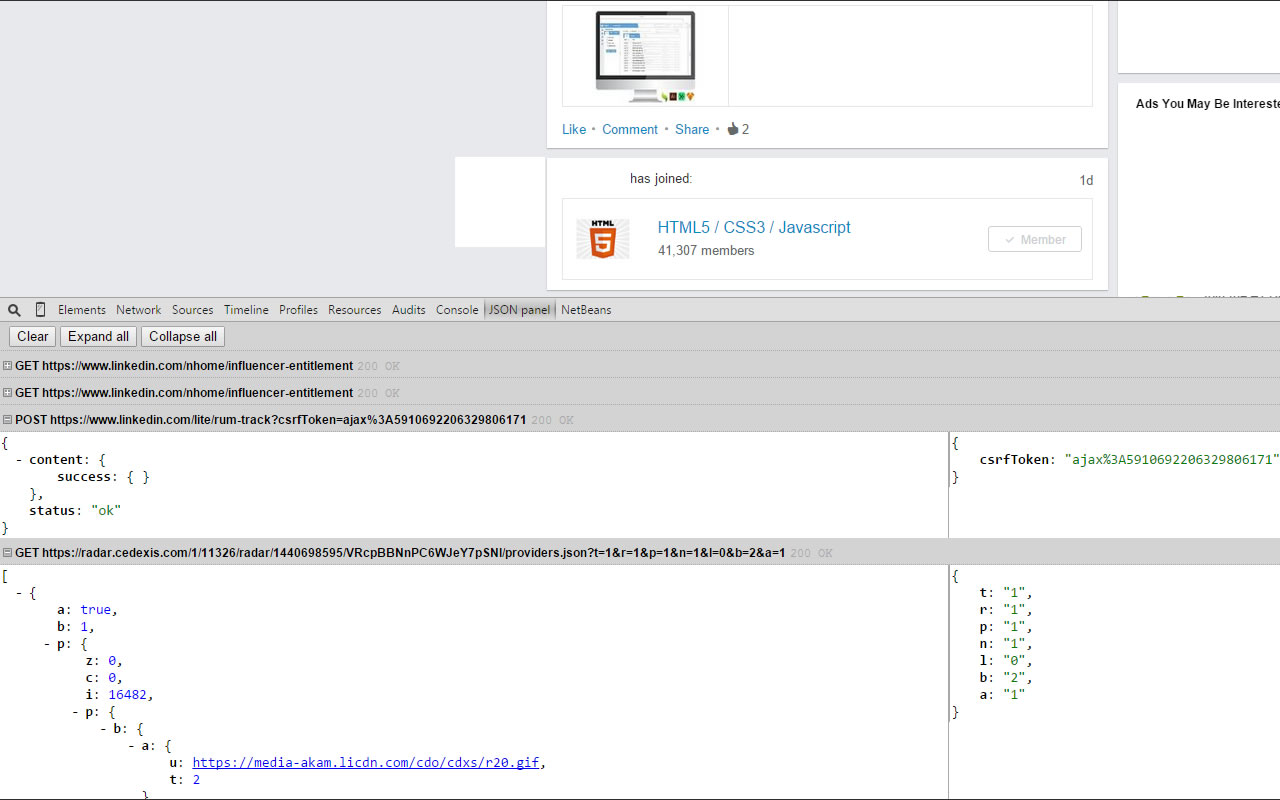Collapse first array item brace node
The image size is (1280, 800).
coord(20,593)
